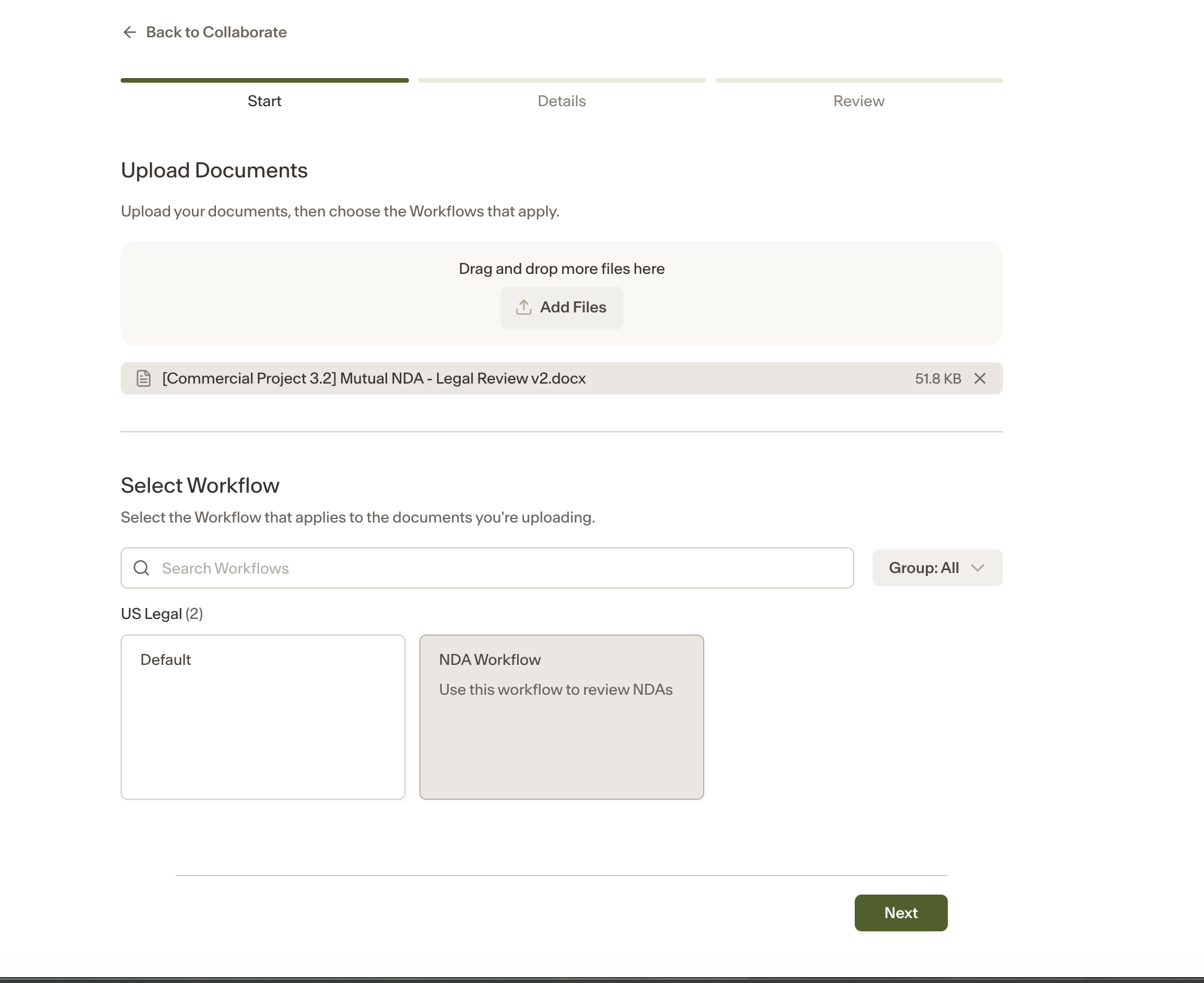Click the Upload Documents heading

click(x=214, y=170)
